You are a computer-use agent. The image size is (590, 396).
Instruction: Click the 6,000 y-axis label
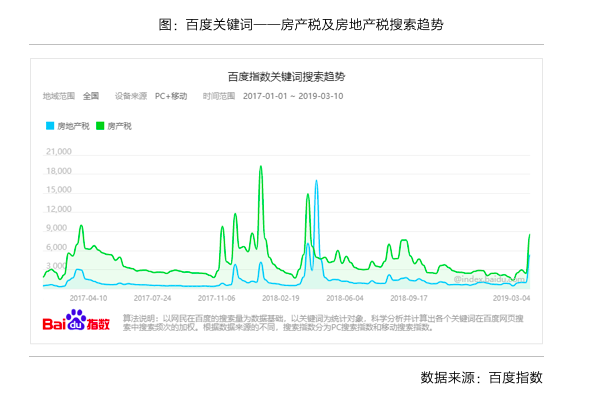[x=56, y=247]
